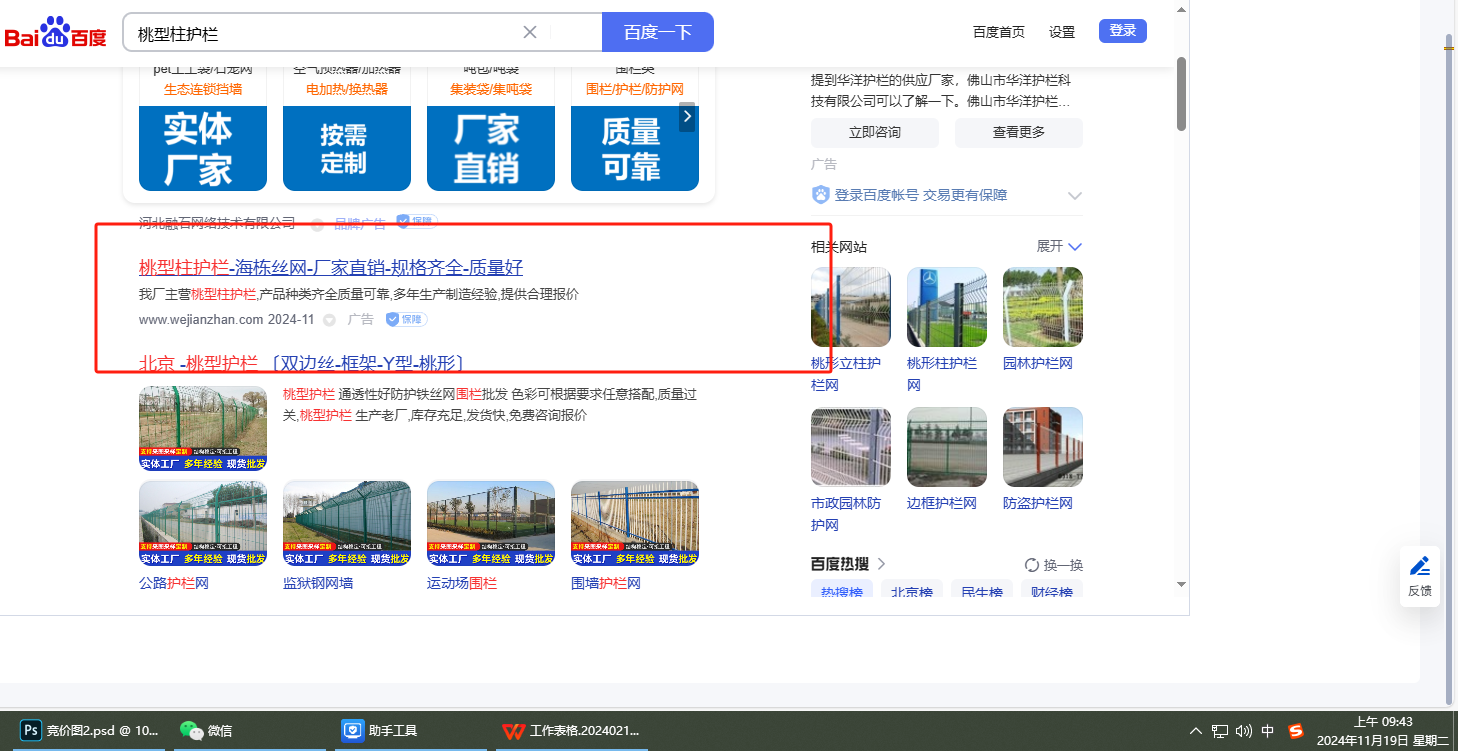Click the 保障 badge beside www.wejianzhan.com
This screenshot has width=1458, height=751.
pyautogui.click(x=407, y=319)
